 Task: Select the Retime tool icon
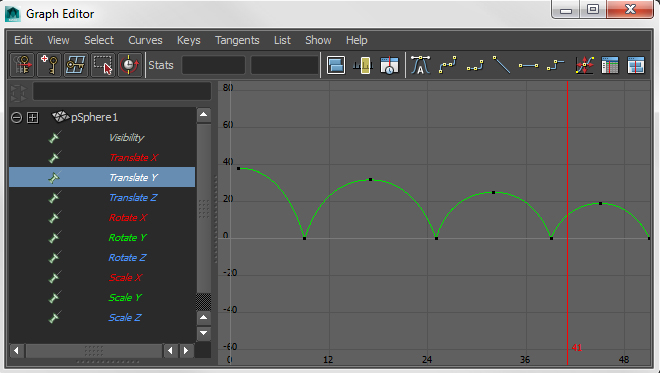[130, 65]
